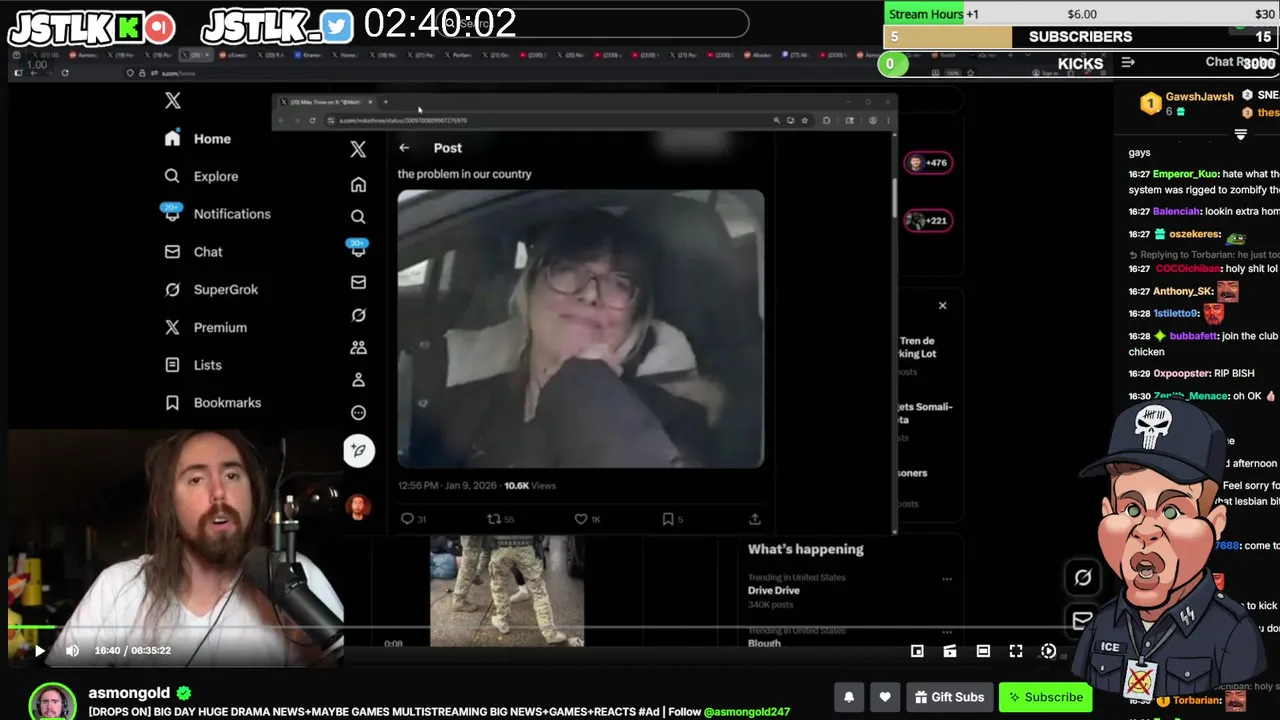This screenshot has height=720, width=1280.
Task: Click the search icon in the post window
Action: tap(358, 217)
